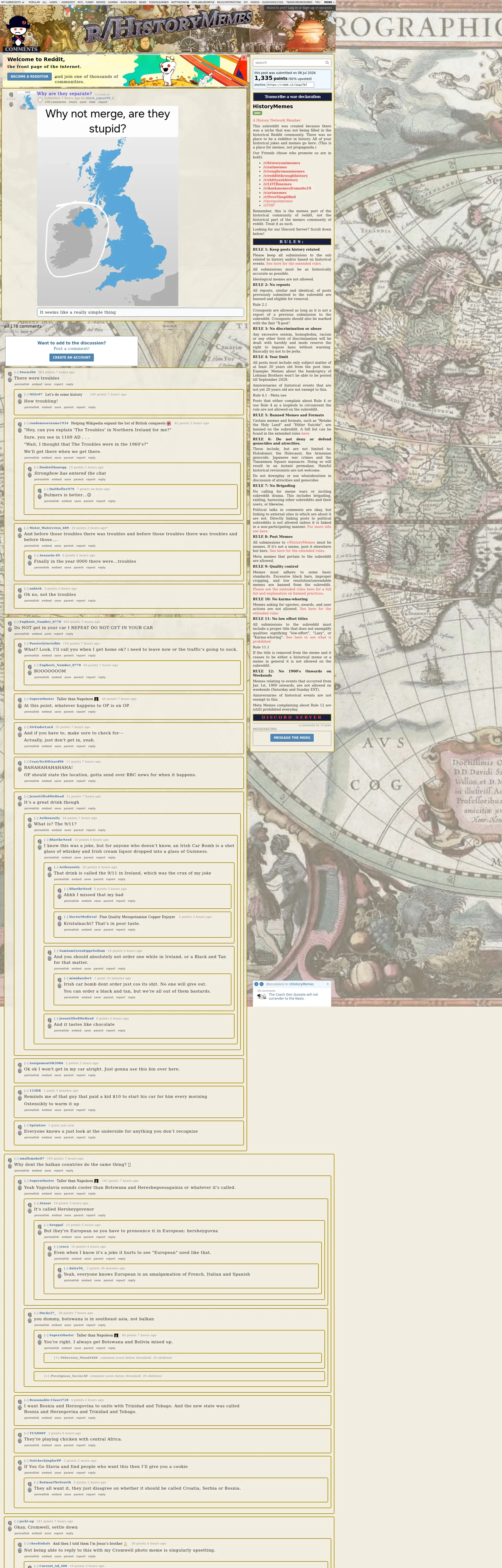
Task: Open /r/historyanimemes sidebar link
Action: click(282, 163)
